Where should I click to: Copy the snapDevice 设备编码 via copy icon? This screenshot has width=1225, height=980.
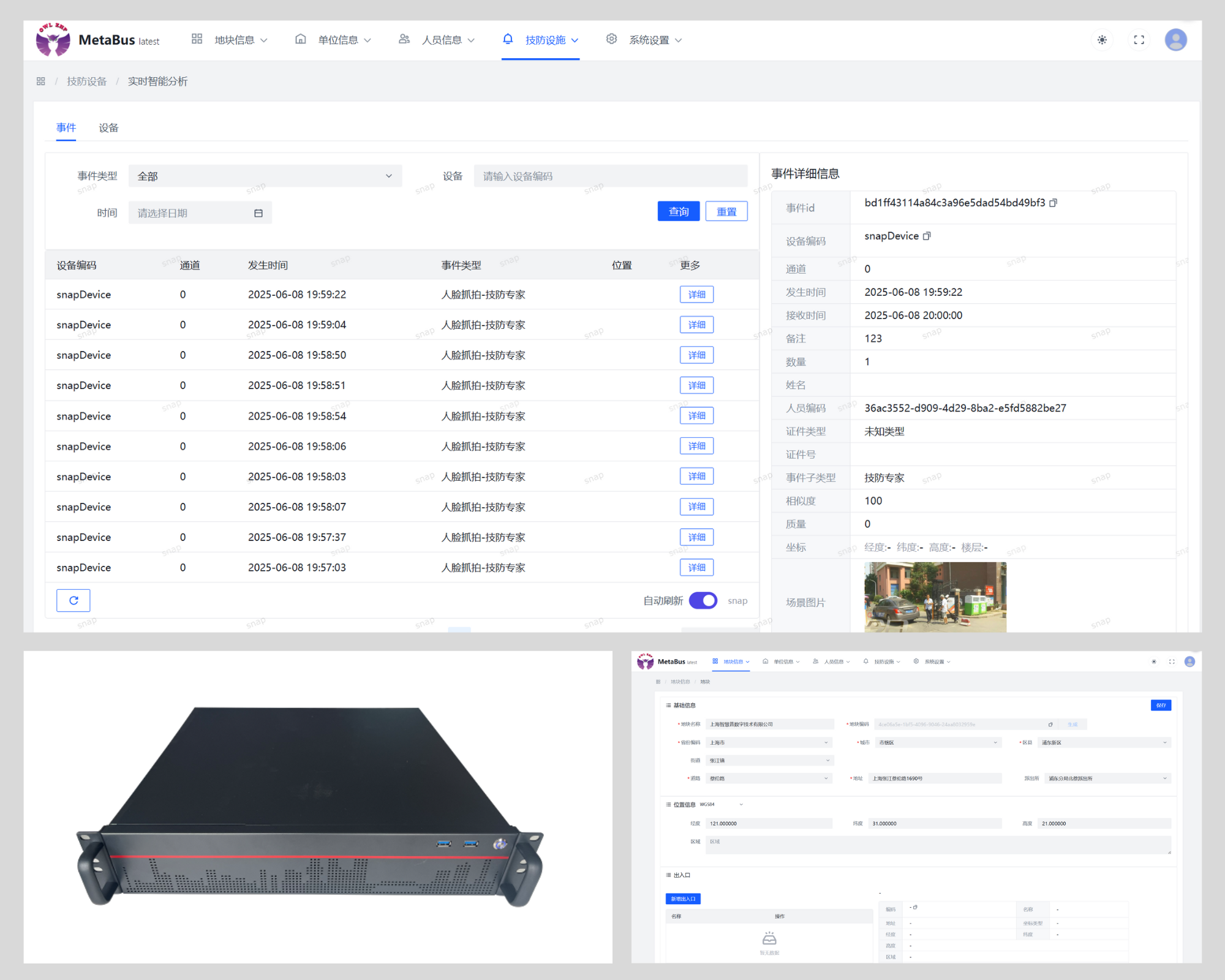pos(927,236)
